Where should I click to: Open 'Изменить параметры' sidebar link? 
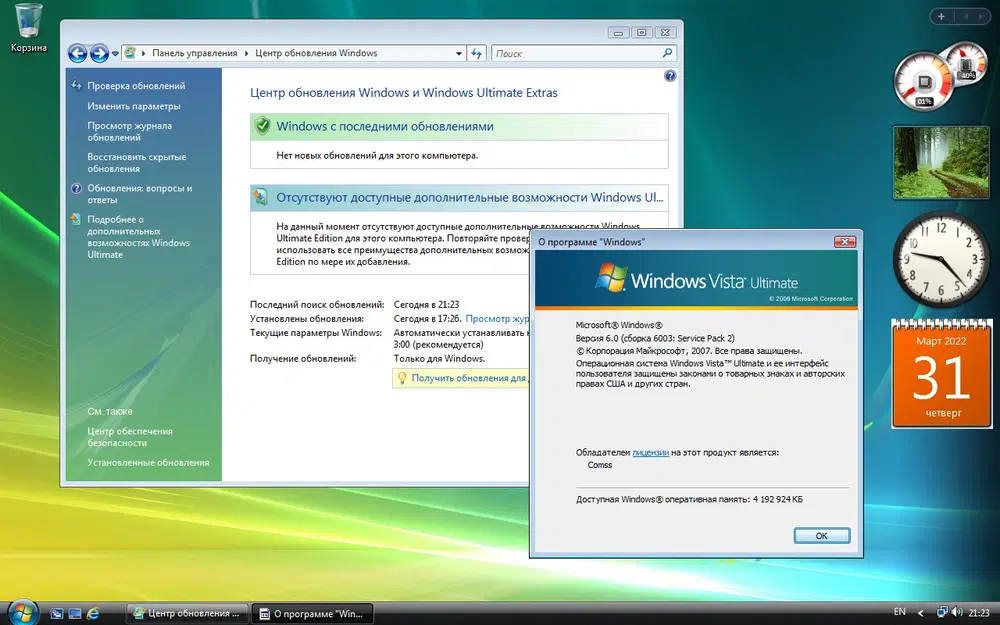(x=134, y=106)
